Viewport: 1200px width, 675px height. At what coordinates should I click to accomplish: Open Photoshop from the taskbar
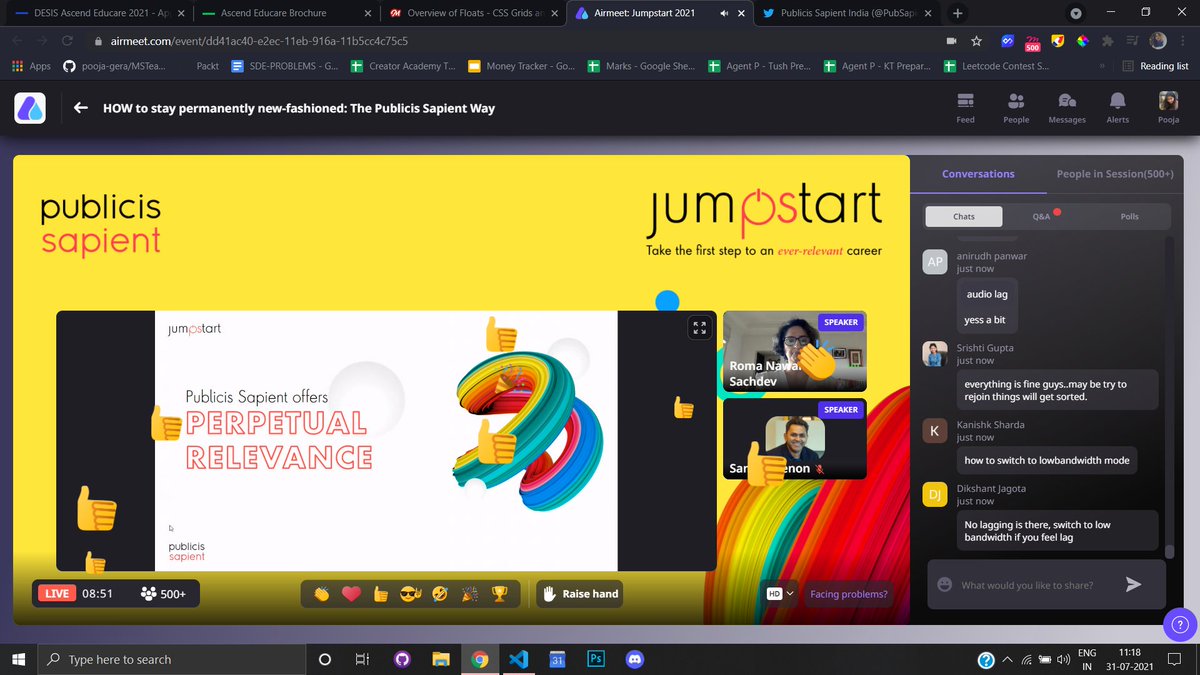pos(595,659)
